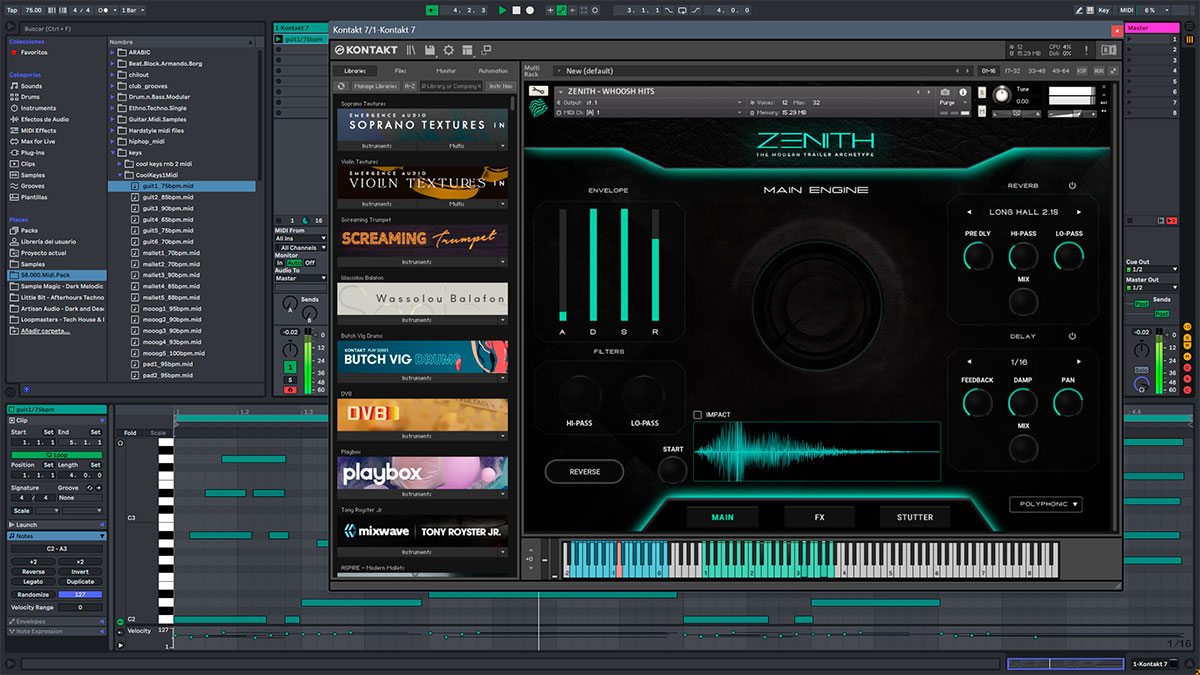This screenshot has width=1200, height=675.
Task: Collapse the CoolKeys1Midi folder
Action: pyautogui.click(x=121, y=175)
